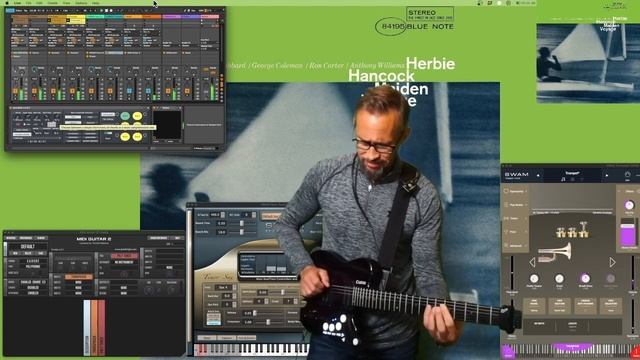Click the yellow pad beside the teal pad
Viewport: 640px width, 360px height.
137,116
